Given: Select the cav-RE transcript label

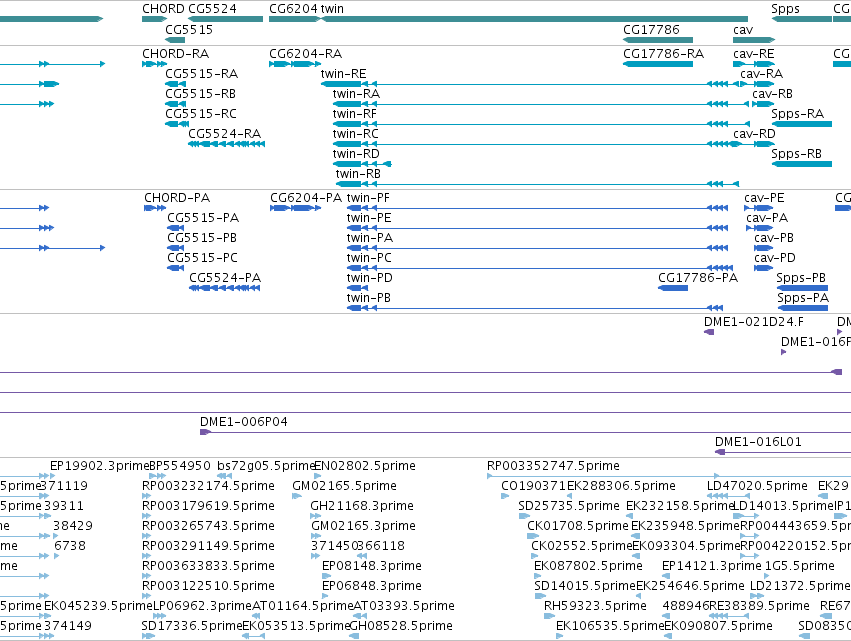Looking at the screenshot, I should [754, 54].
